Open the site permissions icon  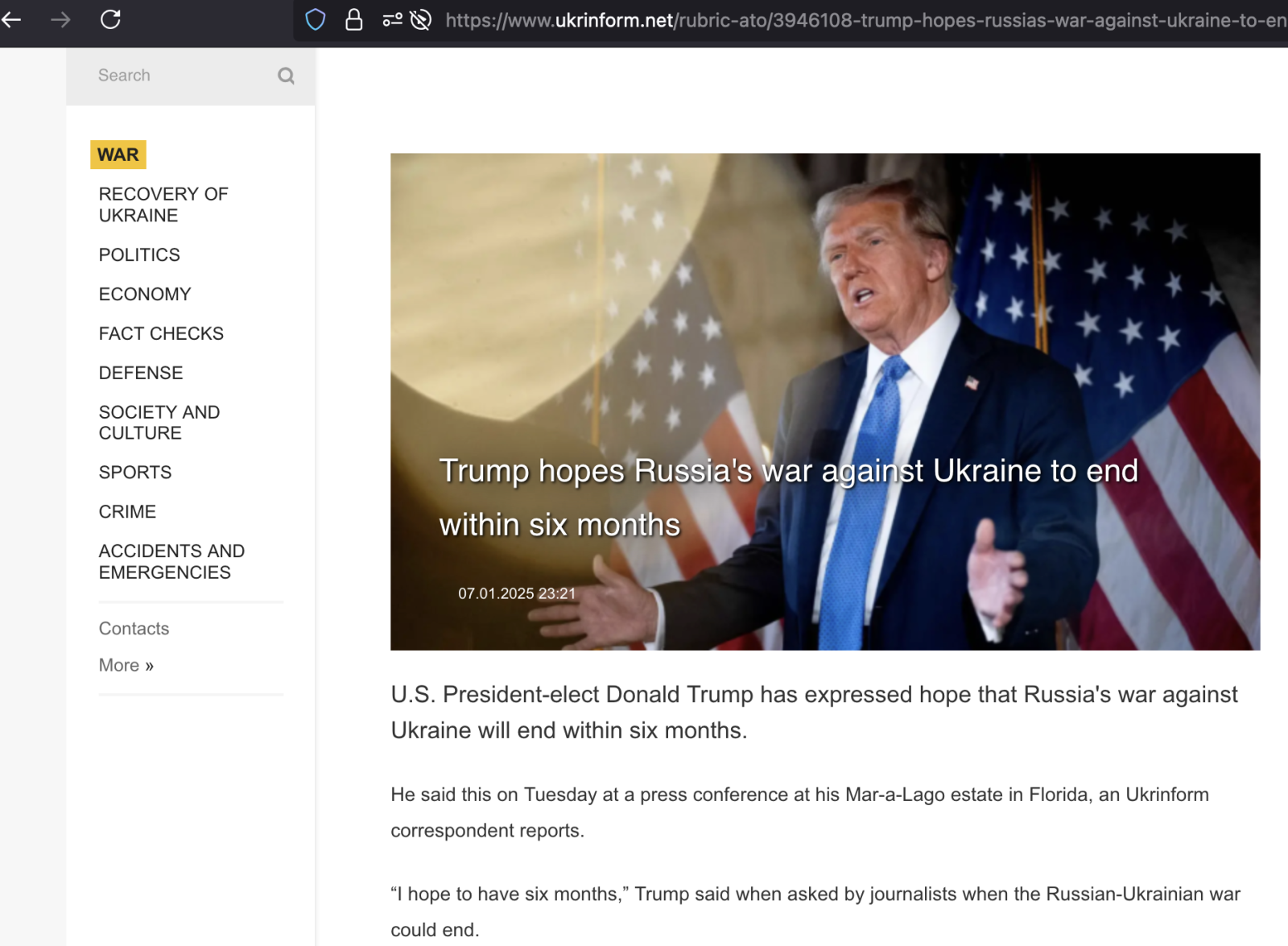click(392, 19)
